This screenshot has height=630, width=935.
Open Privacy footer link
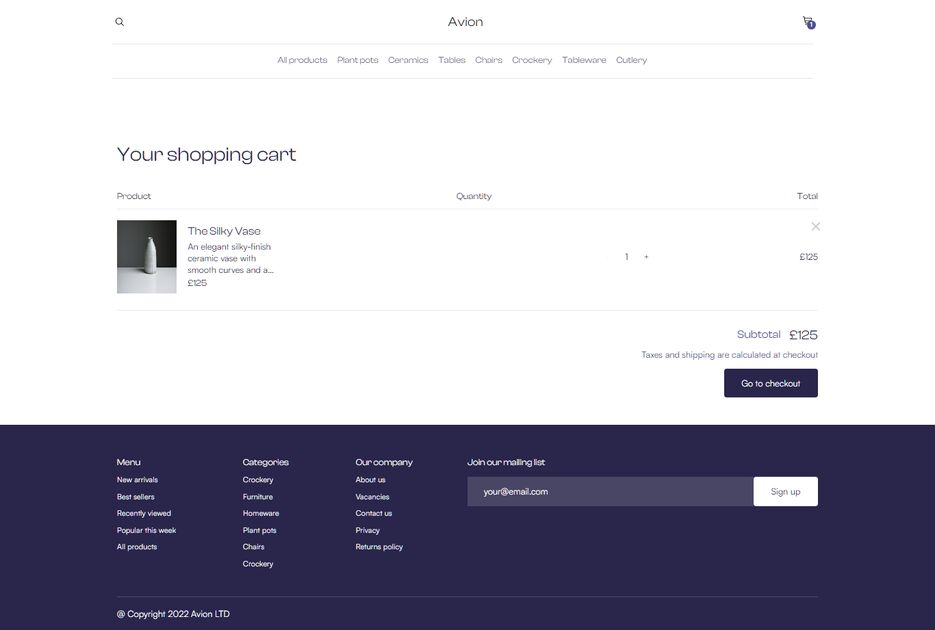[367, 530]
